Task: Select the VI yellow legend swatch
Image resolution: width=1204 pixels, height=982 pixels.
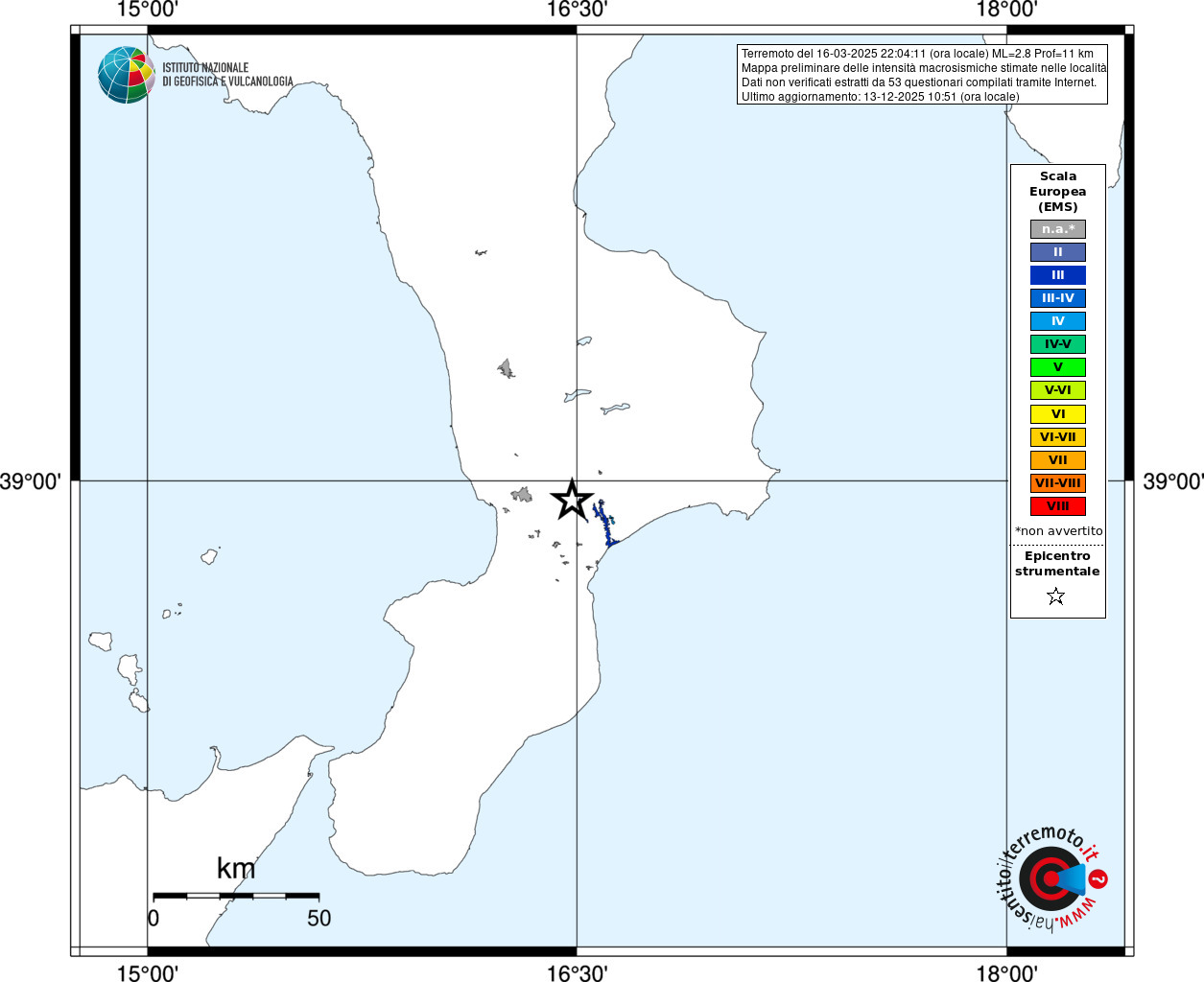Action: click(1058, 414)
